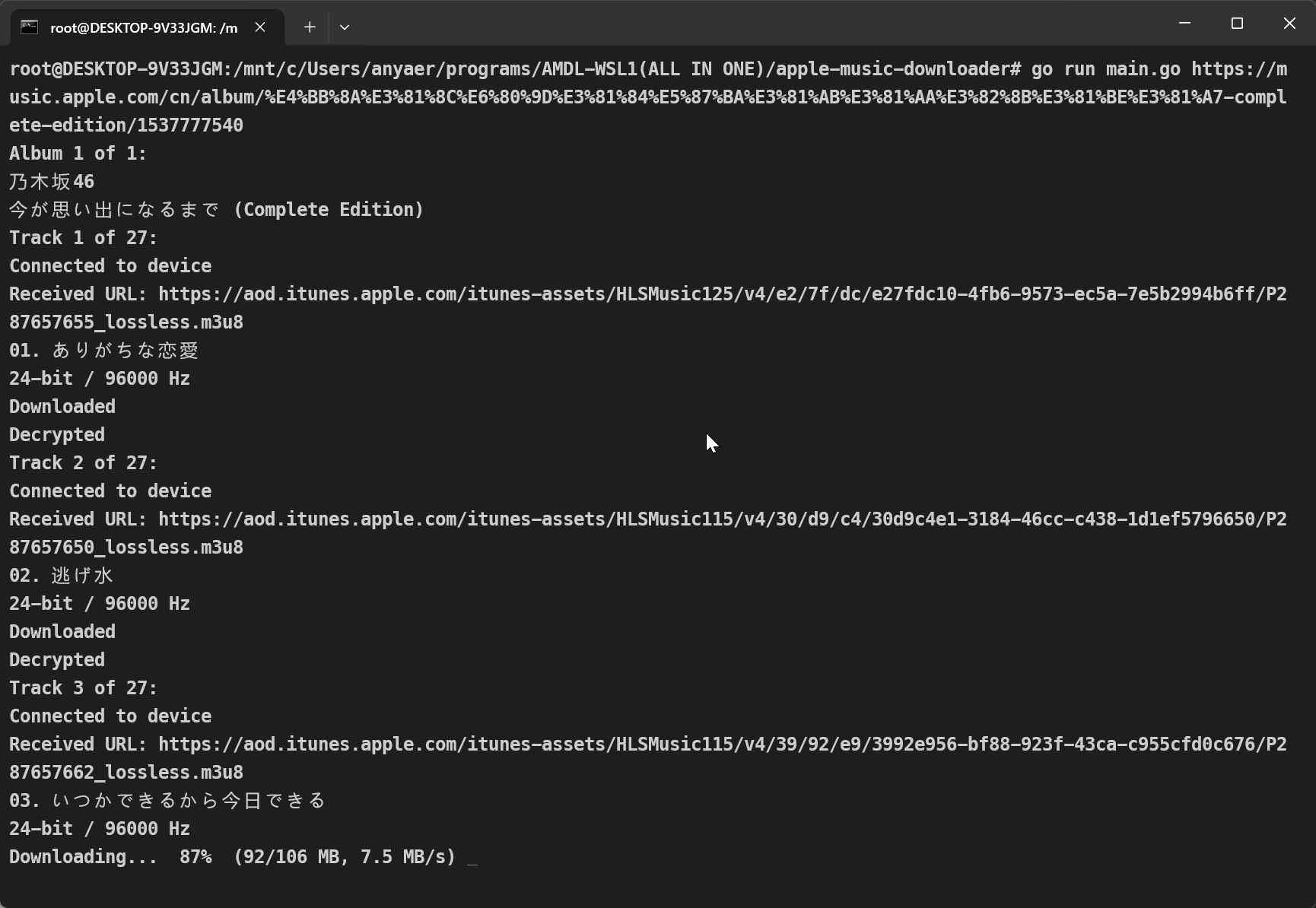Select the root@DESKTOP-9V33JGM tab

coord(143,28)
